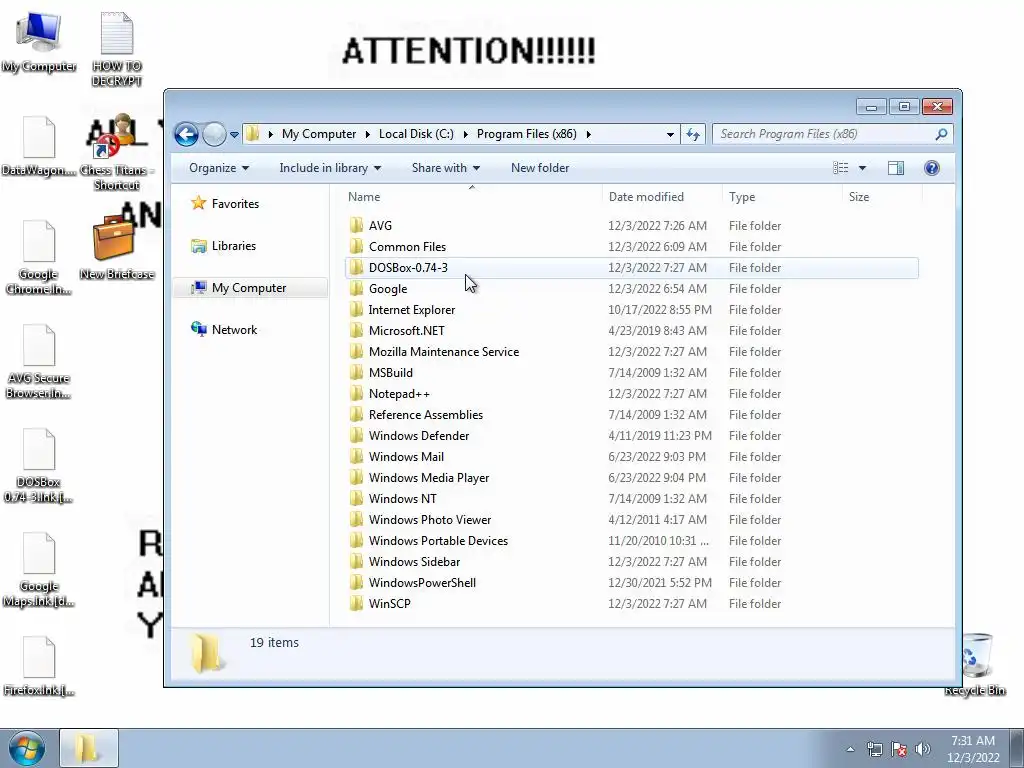The image size is (1024, 768).
Task: Open the Organize menu
Action: point(219,168)
